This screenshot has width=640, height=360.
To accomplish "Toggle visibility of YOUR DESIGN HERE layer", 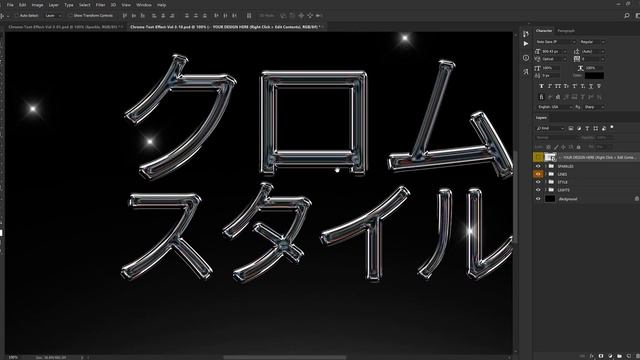I will pyautogui.click(x=538, y=157).
